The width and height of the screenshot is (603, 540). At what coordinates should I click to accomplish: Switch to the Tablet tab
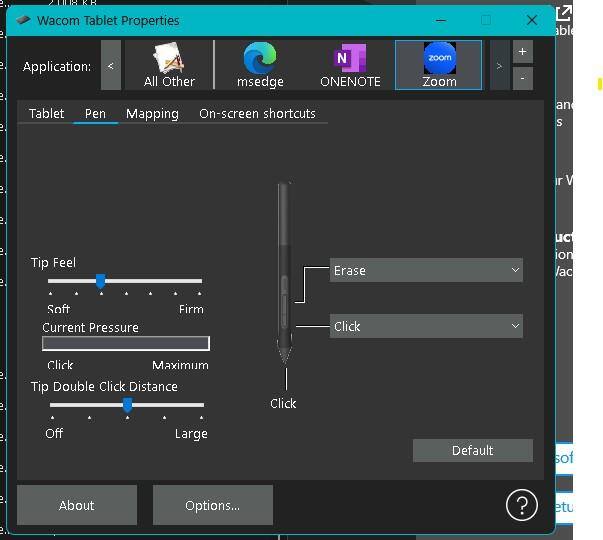click(x=46, y=114)
